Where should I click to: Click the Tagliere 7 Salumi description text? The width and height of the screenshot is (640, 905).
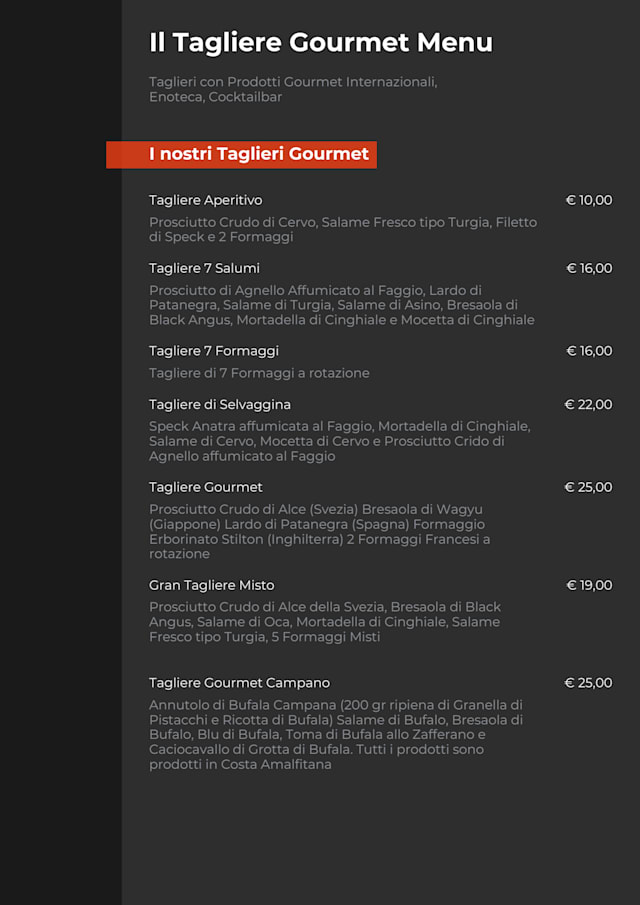341,305
